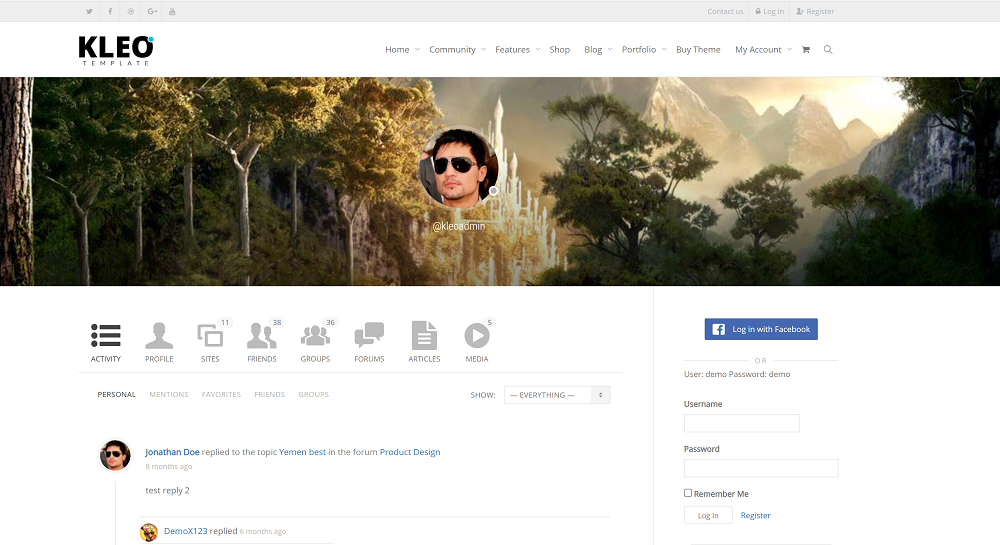
Task: Click the kleoadmin profile avatar
Action: [x=459, y=165]
